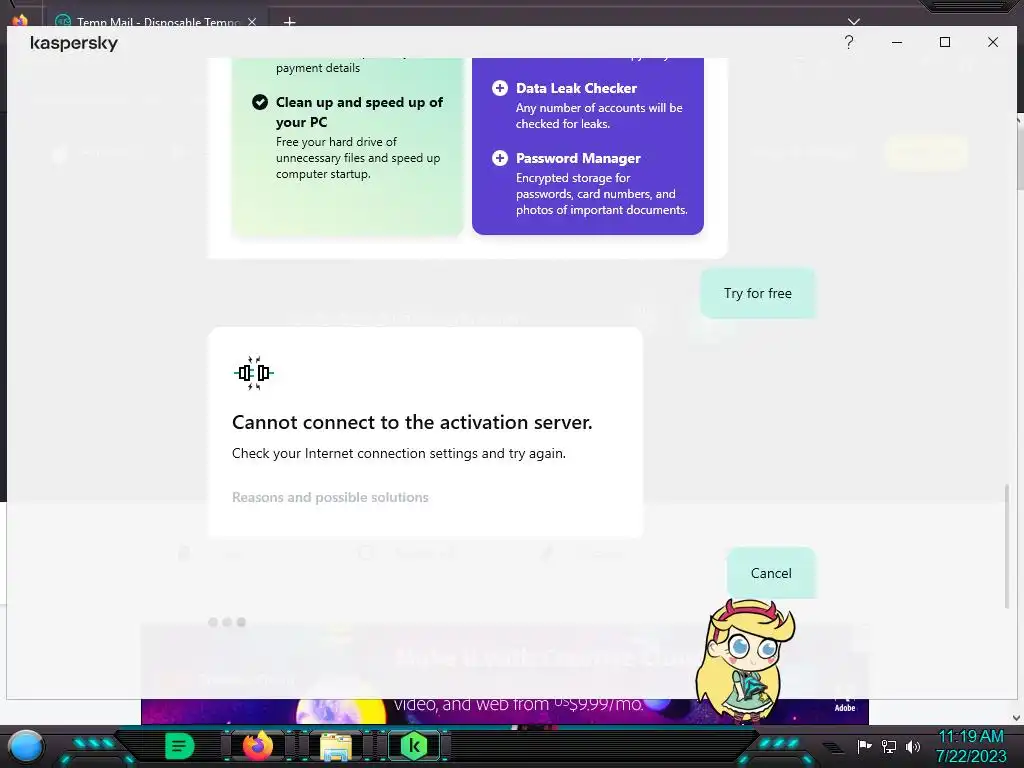Screen dimensions: 1024x768
Task: Click the Try for free button
Action: [758, 293]
